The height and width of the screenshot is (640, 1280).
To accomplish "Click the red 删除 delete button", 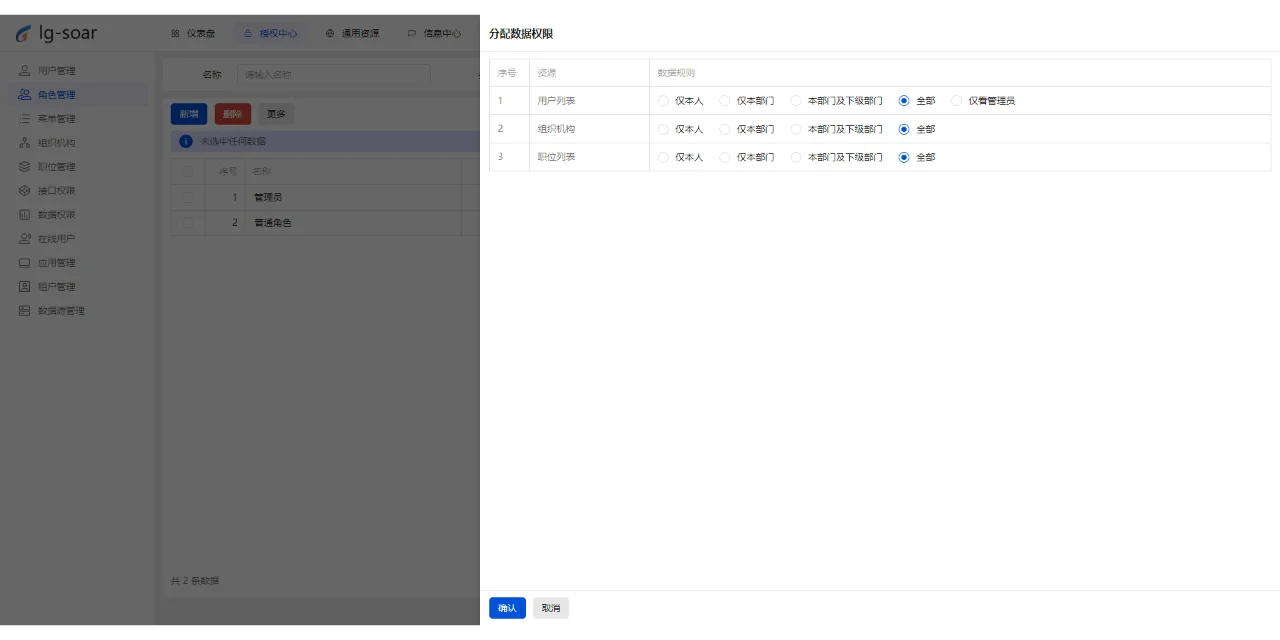I will coord(233,114).
